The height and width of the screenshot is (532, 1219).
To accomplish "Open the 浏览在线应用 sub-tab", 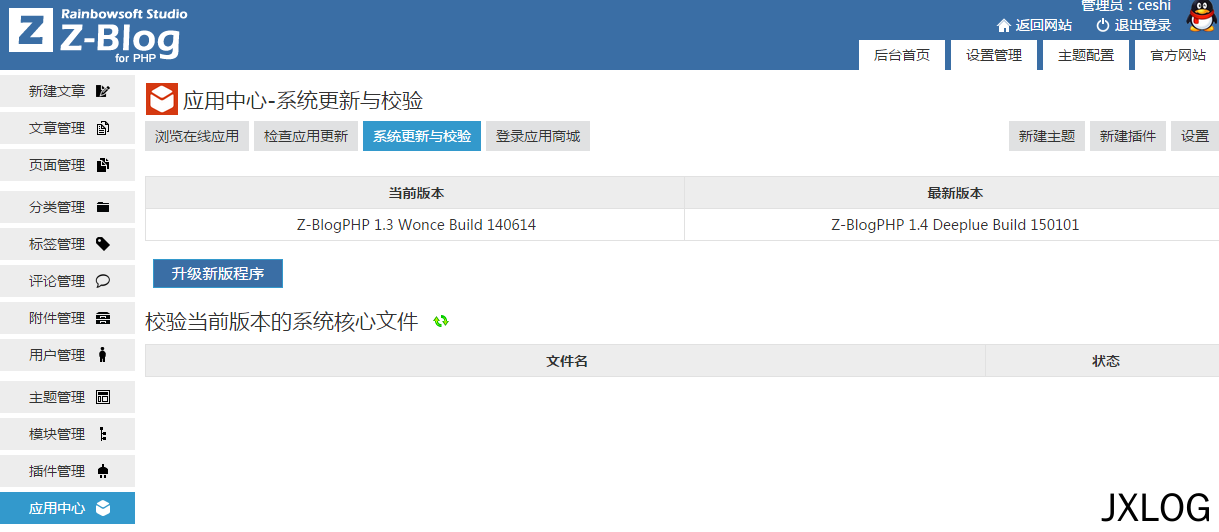I will (197, 136).
